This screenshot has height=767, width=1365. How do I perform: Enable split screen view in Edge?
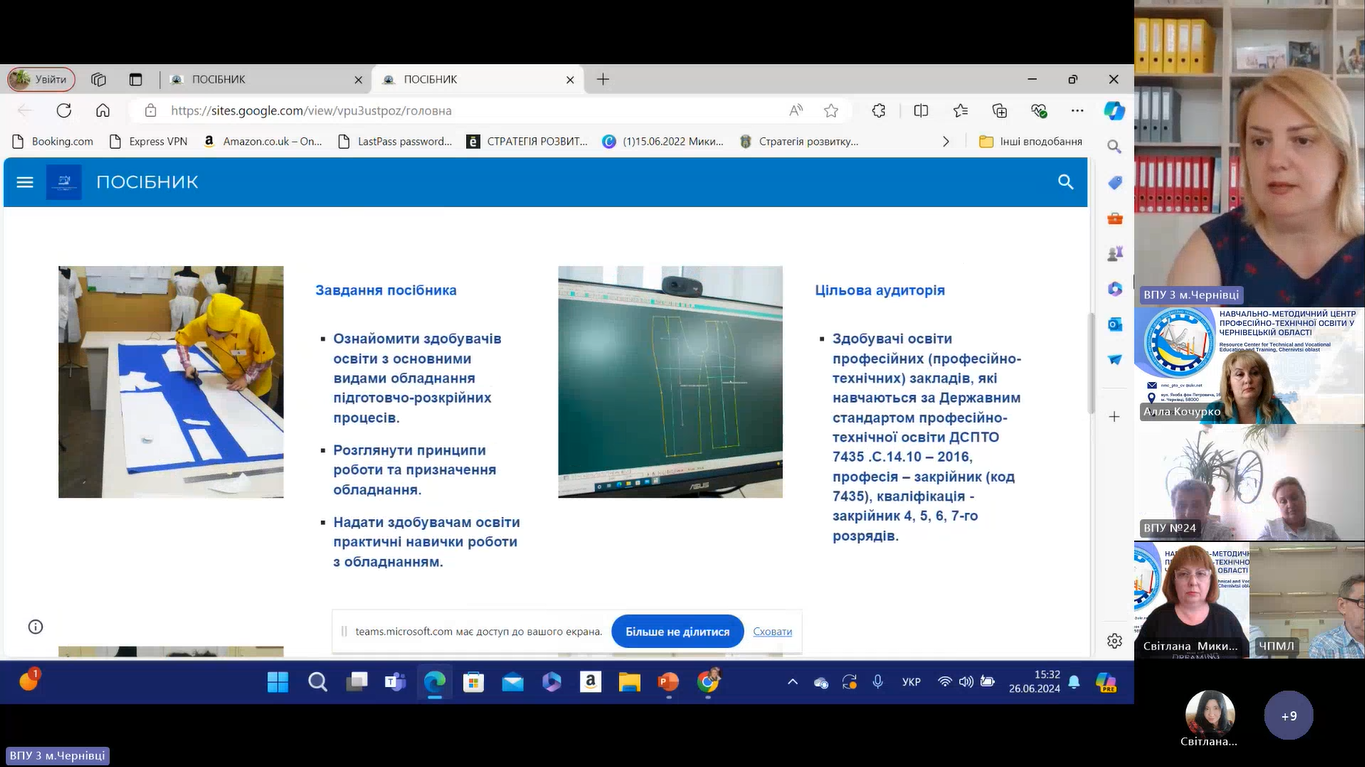pyautogui.click(x=921, y=111)
